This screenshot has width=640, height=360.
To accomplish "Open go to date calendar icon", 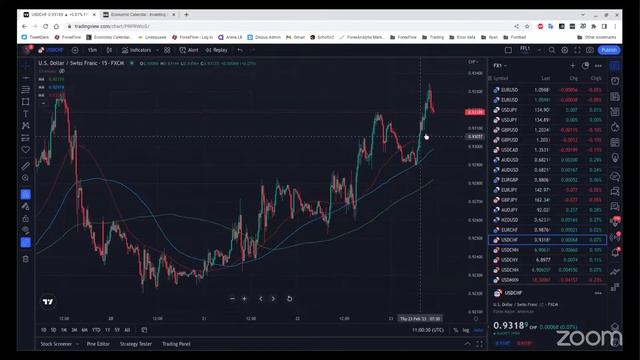I will (144, 330).
